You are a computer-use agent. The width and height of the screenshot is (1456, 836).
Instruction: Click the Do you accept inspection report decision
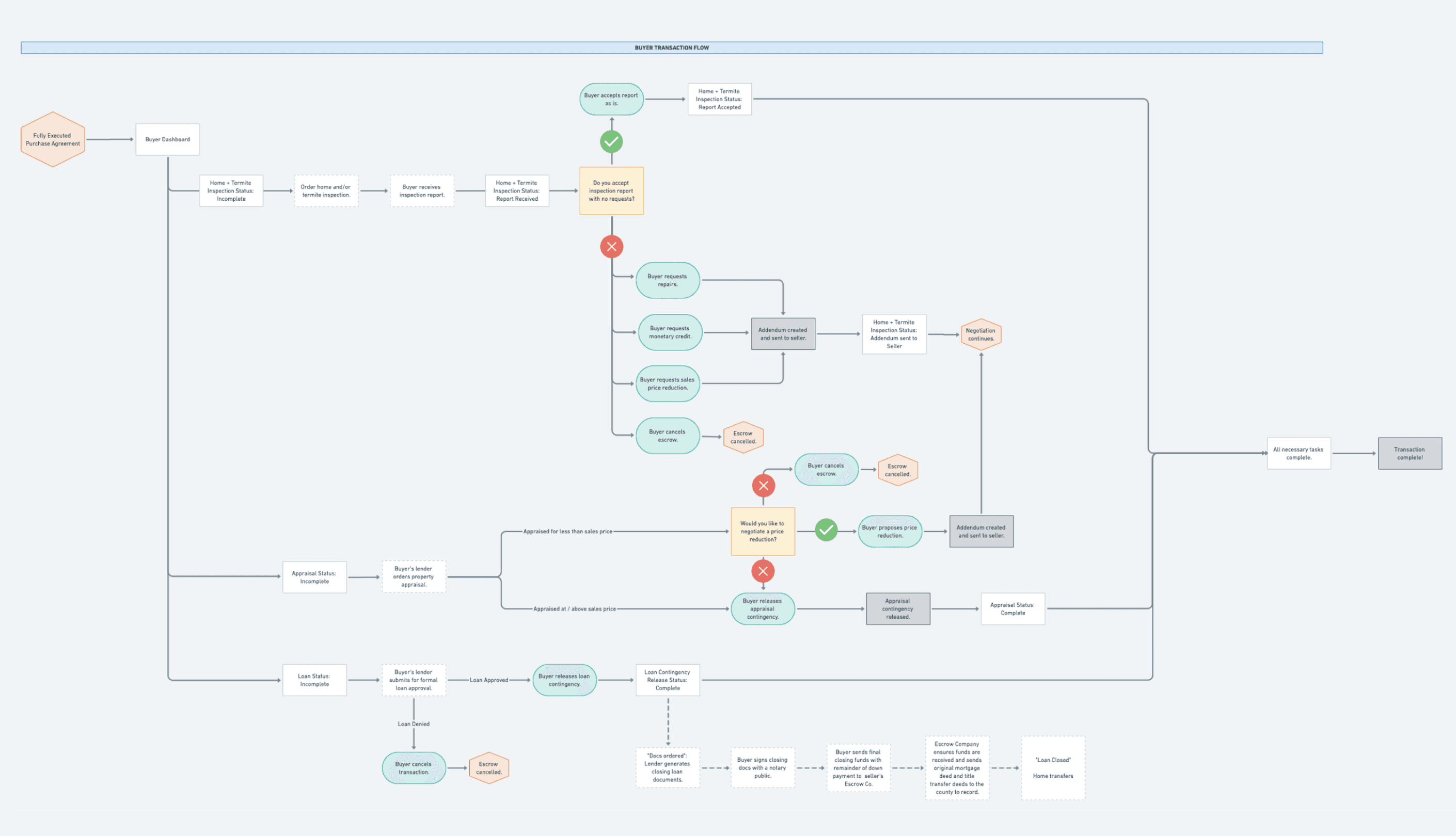point(611,190)
